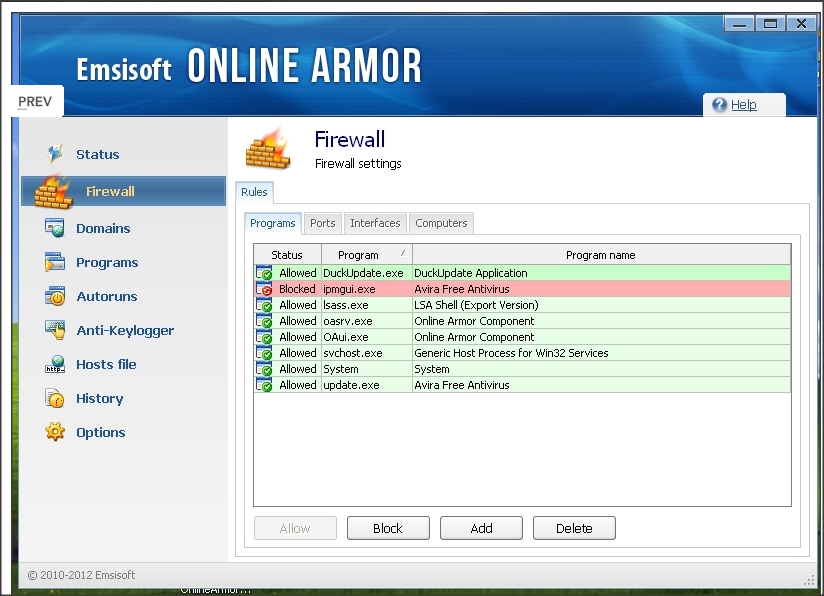Image resolution: width=824 pixels, height=596 pixels.
Task: Click the Delete button
Action: pyautogui.click(x=574, y=528)
